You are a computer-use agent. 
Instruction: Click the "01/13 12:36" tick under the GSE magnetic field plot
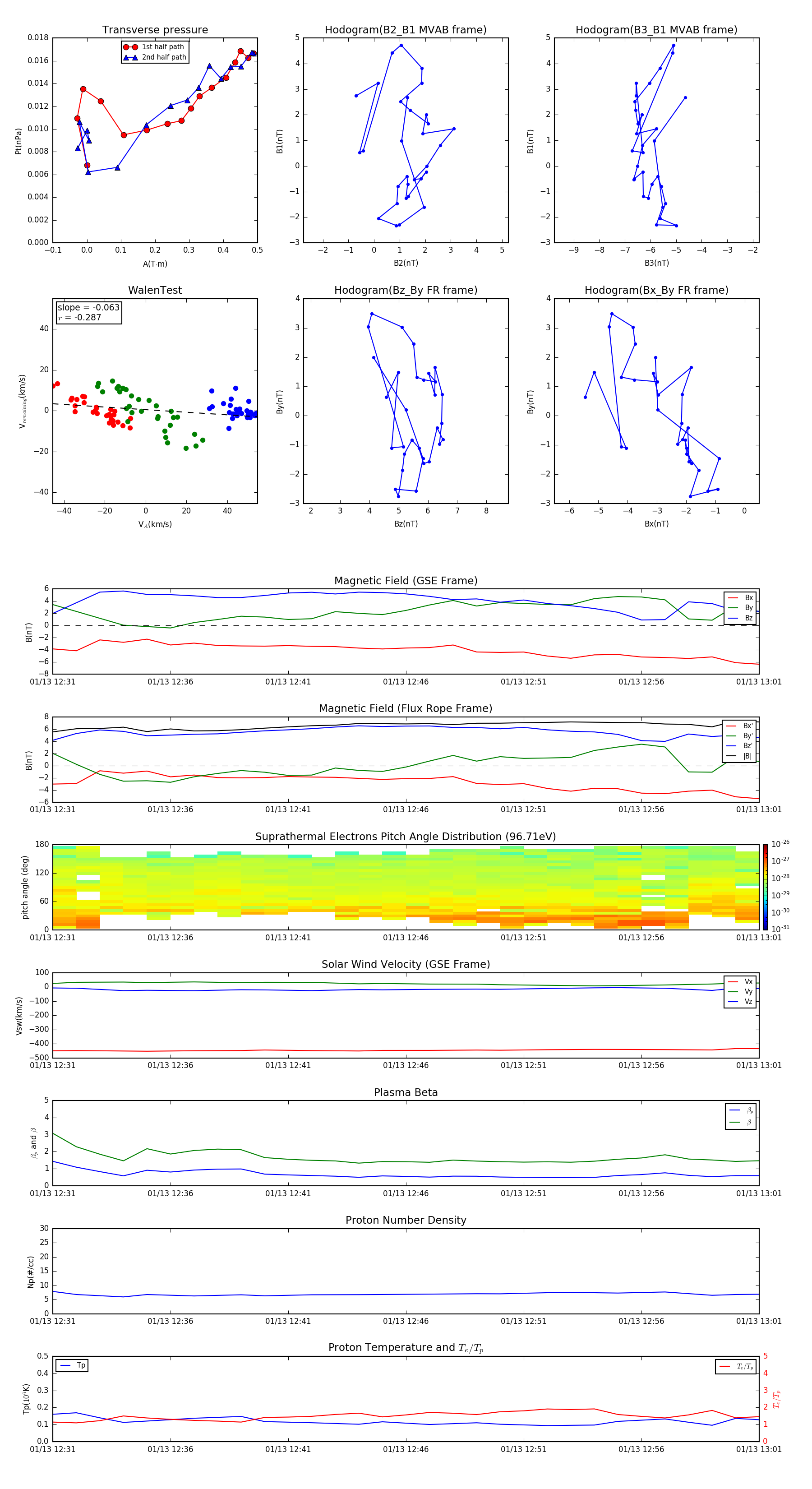pos(170,682)
